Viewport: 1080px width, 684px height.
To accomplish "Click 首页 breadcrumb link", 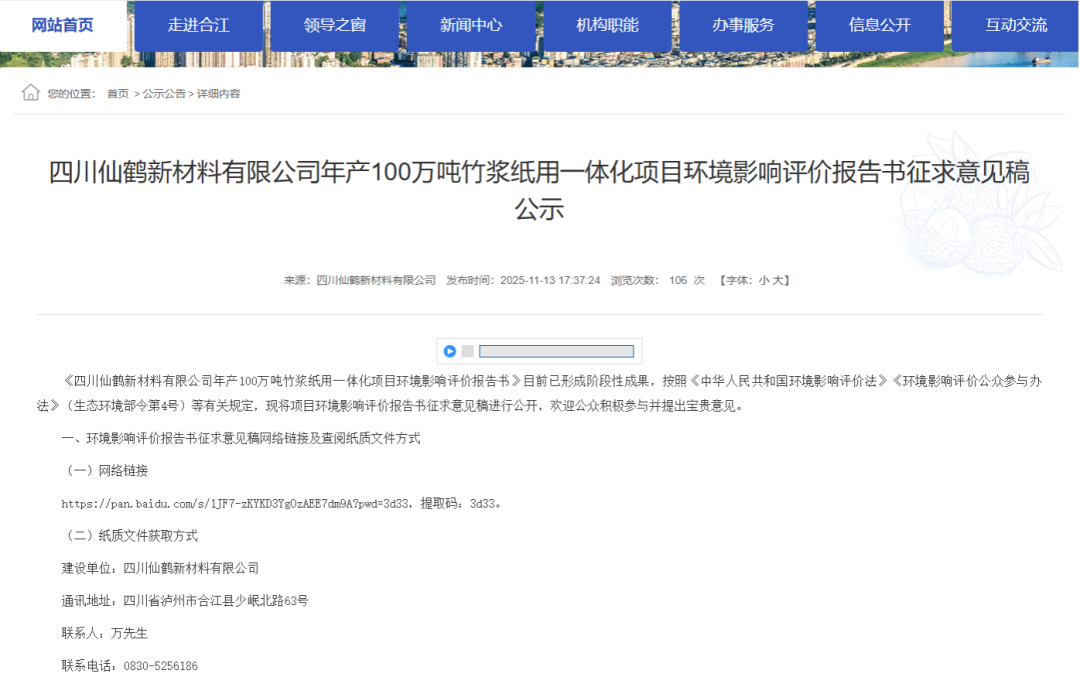I will [118, 94].
